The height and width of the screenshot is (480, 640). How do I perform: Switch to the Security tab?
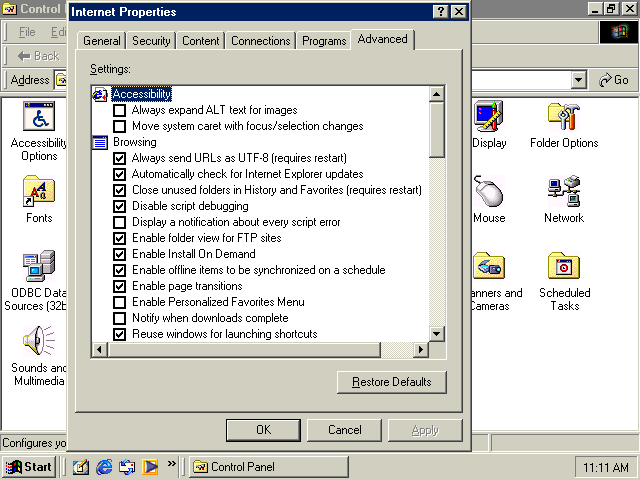coord(151,41)
